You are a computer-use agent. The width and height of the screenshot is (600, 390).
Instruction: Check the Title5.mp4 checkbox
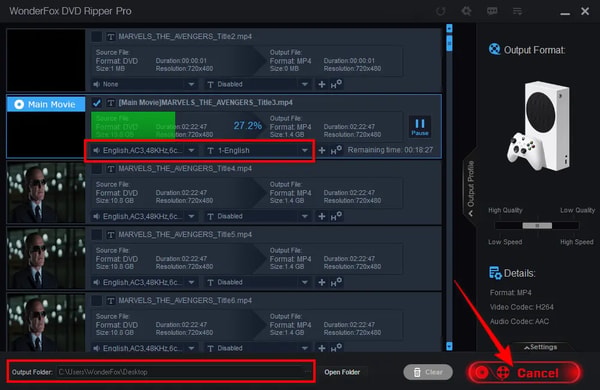97,234
